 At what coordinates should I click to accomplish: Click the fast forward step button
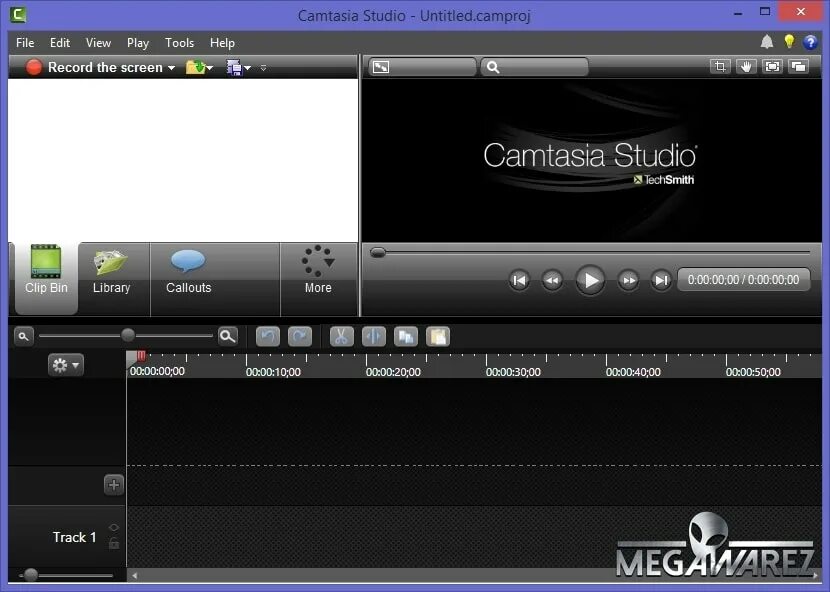tap(628, 280)
